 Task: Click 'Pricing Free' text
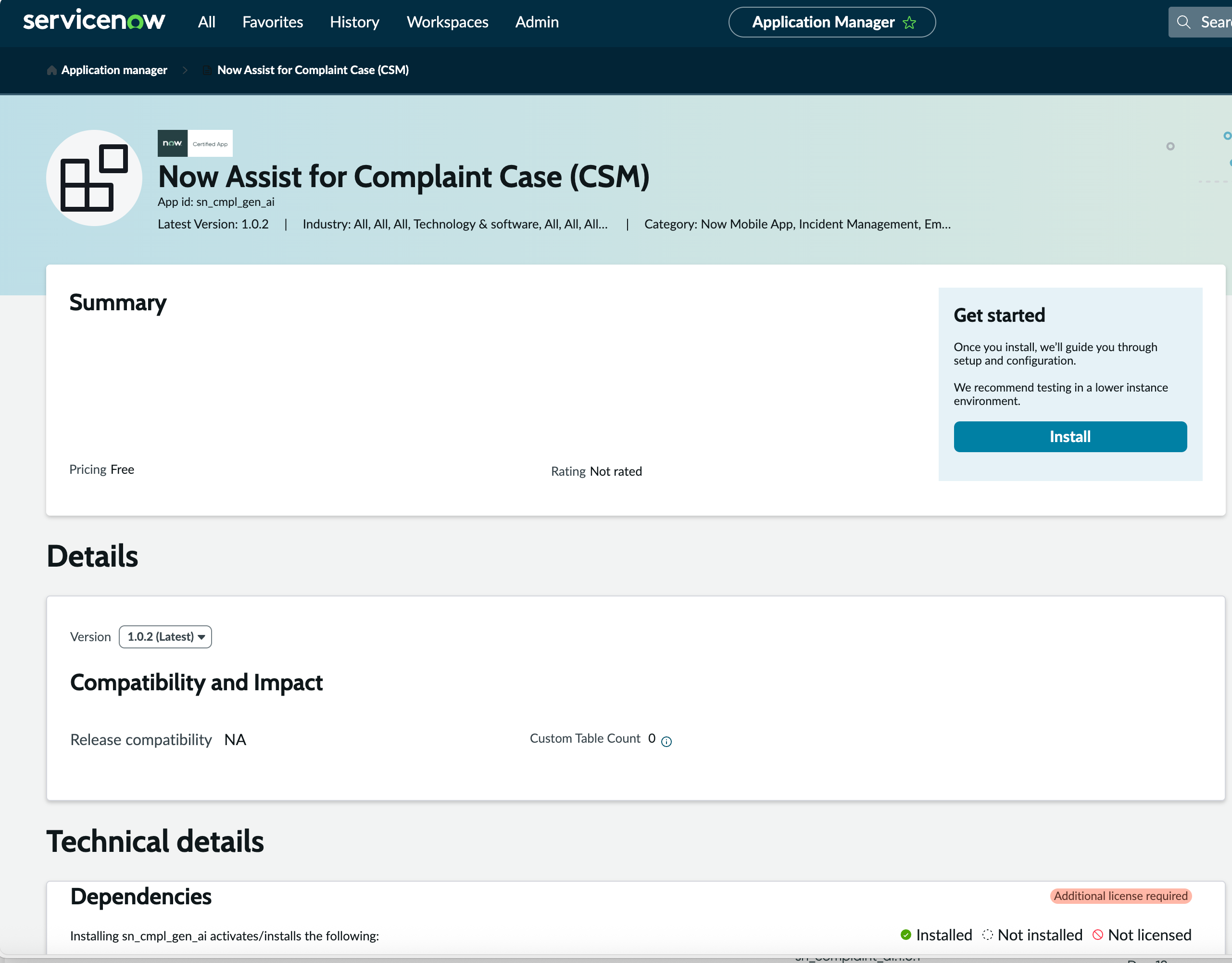(101, 469)
